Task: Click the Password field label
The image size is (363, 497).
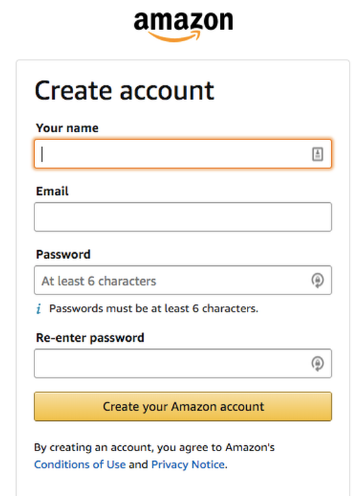Action: [63, 255]
